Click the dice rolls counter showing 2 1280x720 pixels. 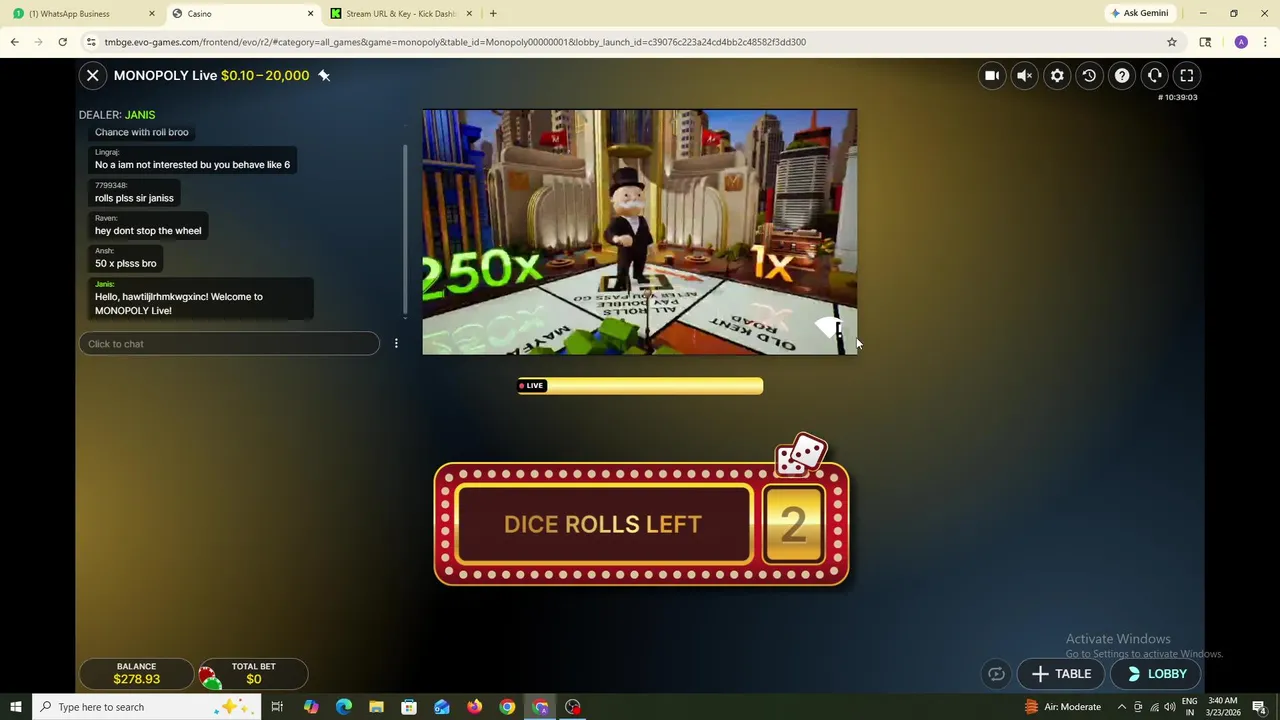[793, 525]
